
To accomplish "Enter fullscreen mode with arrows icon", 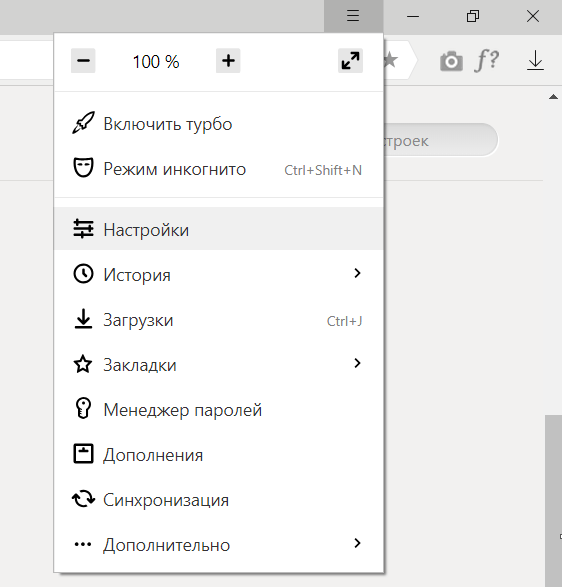I will tap(350, 61).
